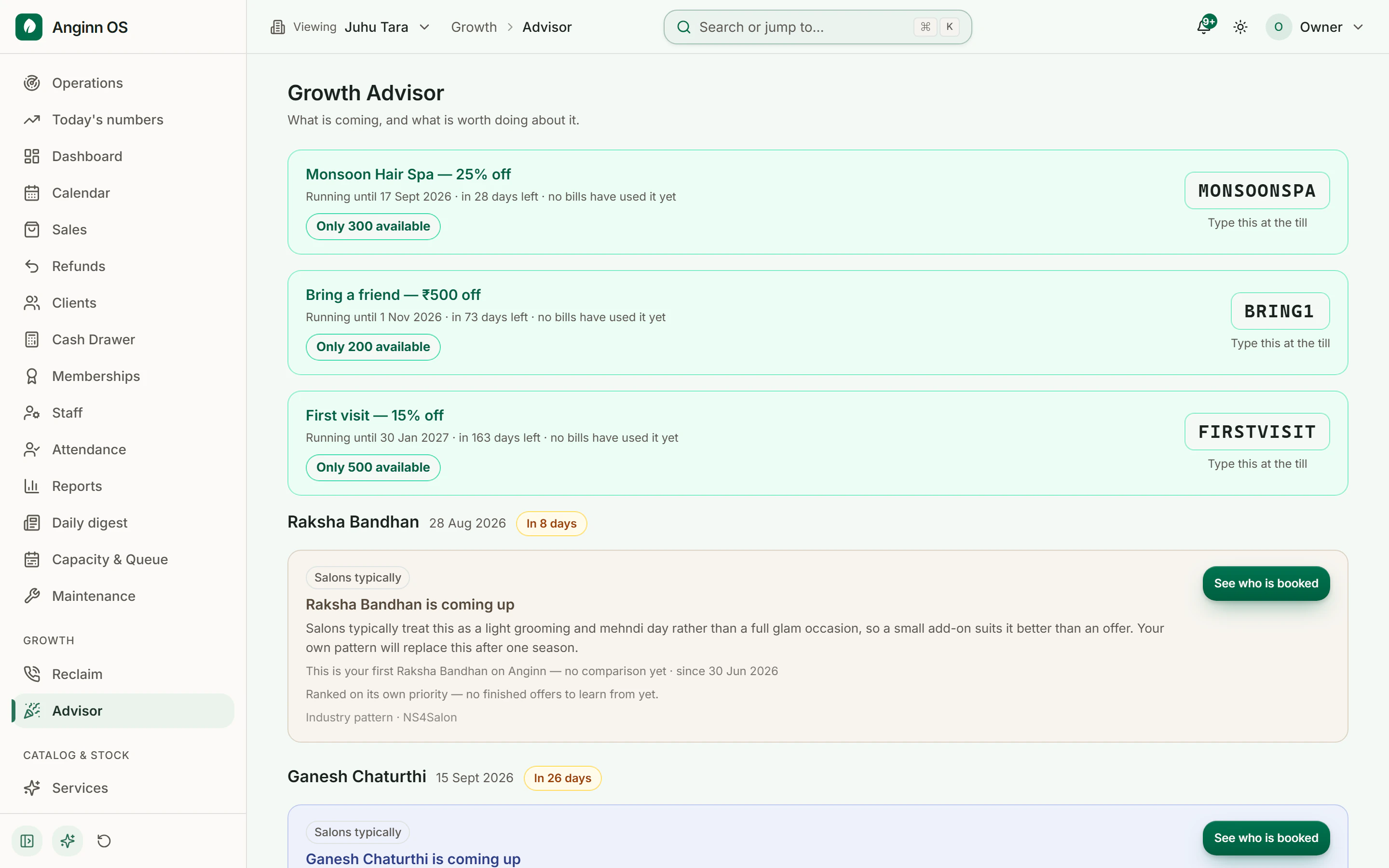The image size is (1389, 868).
Task: Click the Monsoon Hair Spa — 25% off title
Action: tap(408, 174)
